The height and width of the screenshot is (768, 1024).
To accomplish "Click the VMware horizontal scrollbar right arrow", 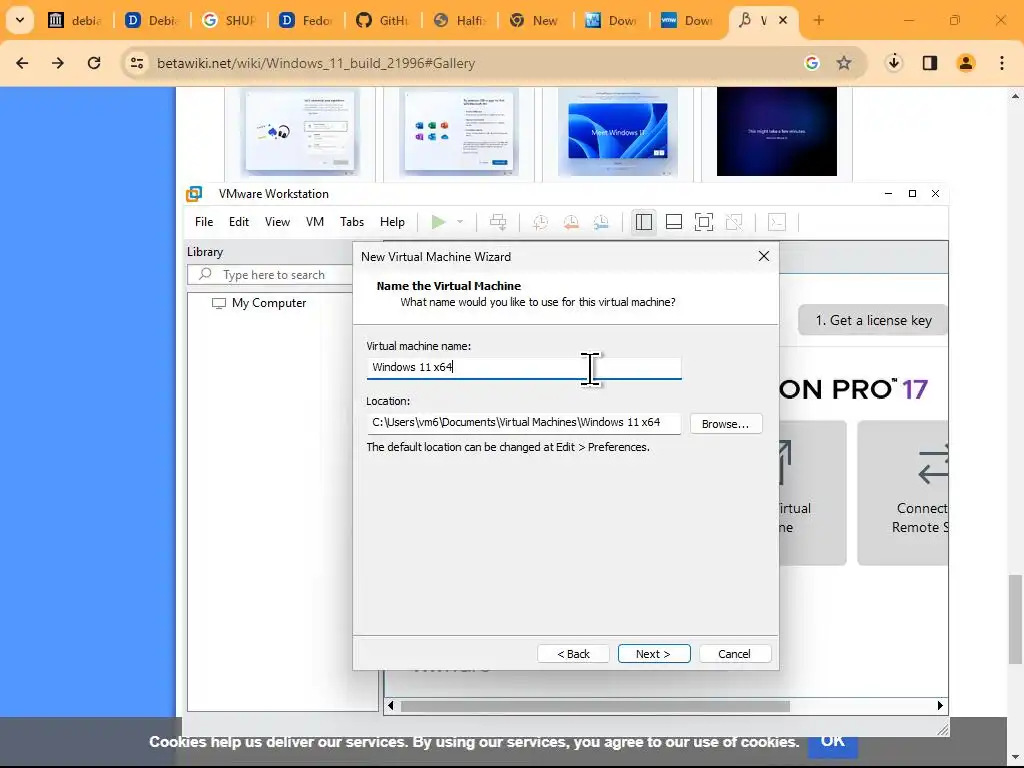I will [940, 705].
